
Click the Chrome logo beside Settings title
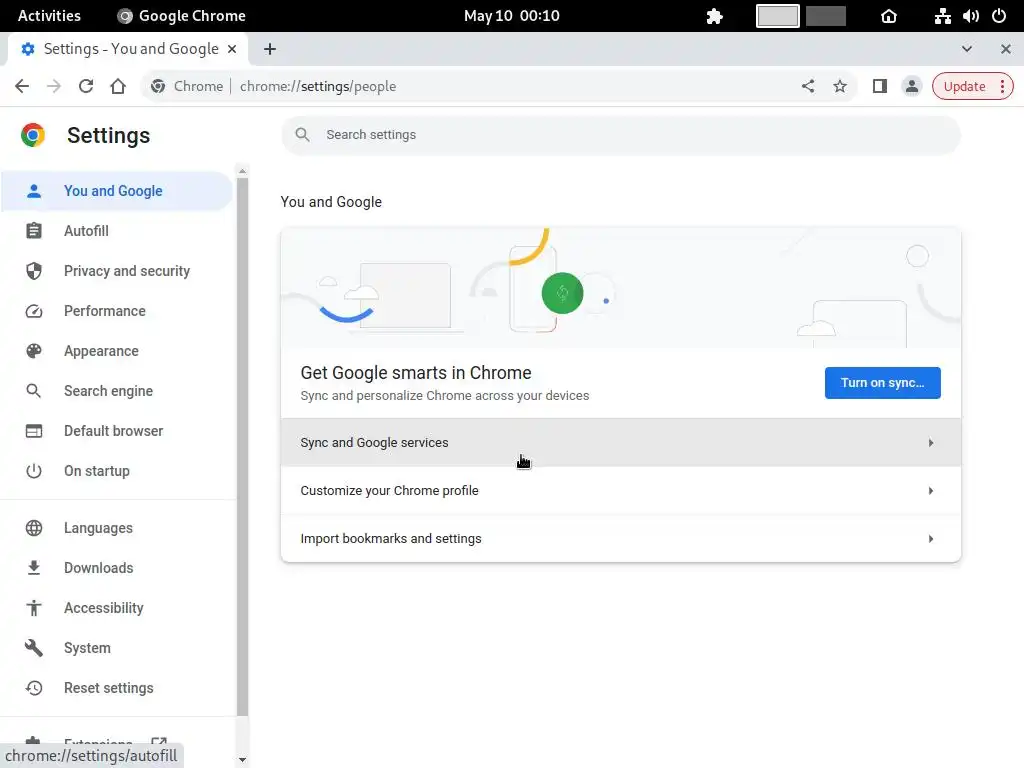[x=33, y=135]
